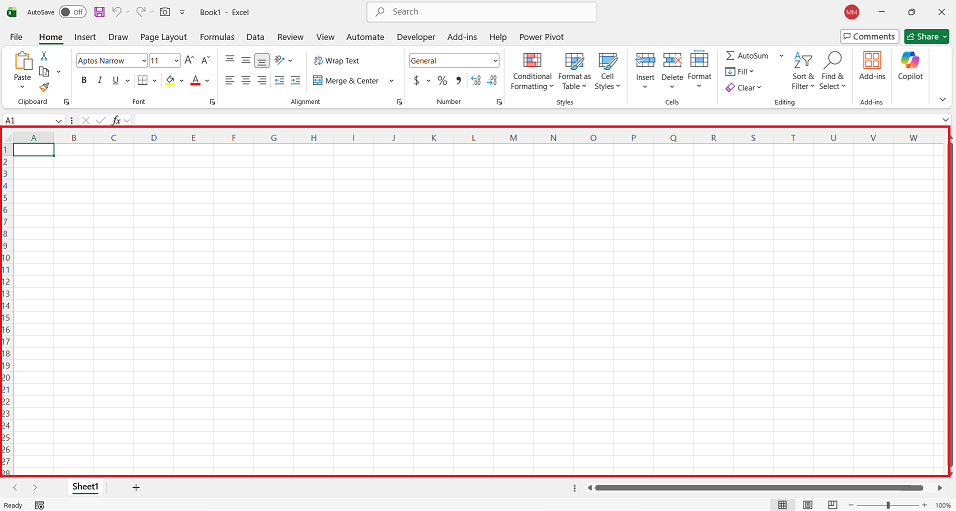This screenshot has width=956, height=511.
Task: Open the Copilot pane
Action: [910, 66]
